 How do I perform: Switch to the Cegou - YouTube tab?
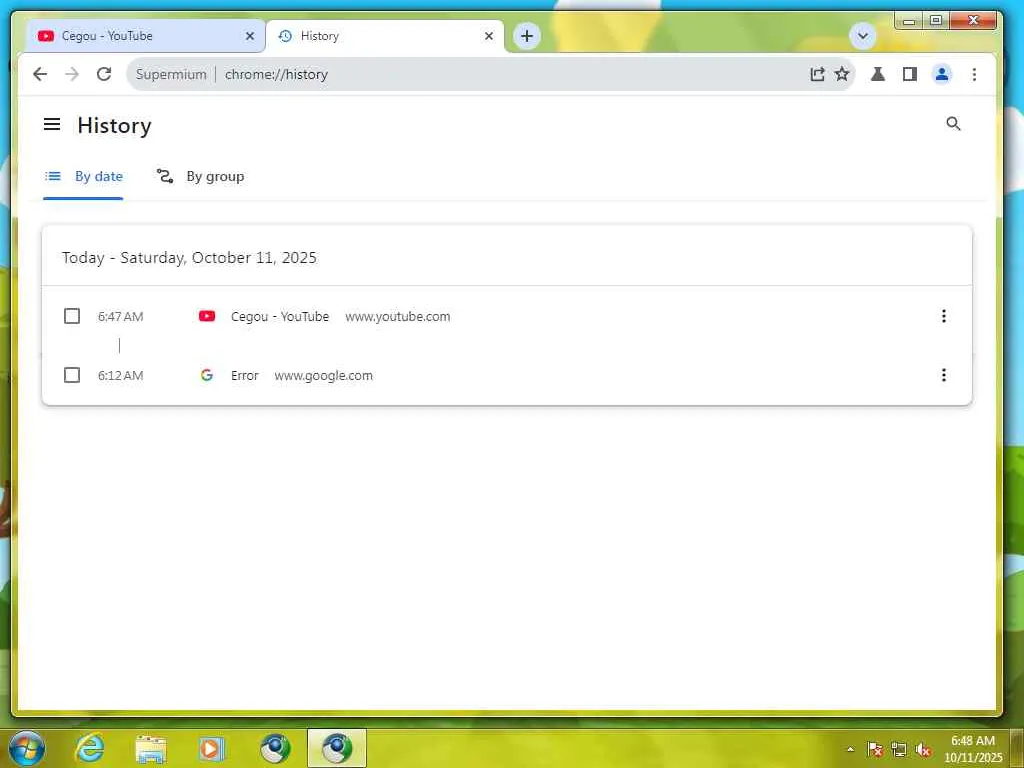click(145, 36)
